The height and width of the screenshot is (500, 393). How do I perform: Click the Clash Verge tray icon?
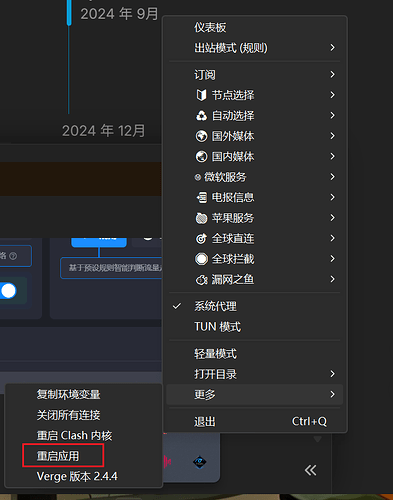tap(200, 462)
